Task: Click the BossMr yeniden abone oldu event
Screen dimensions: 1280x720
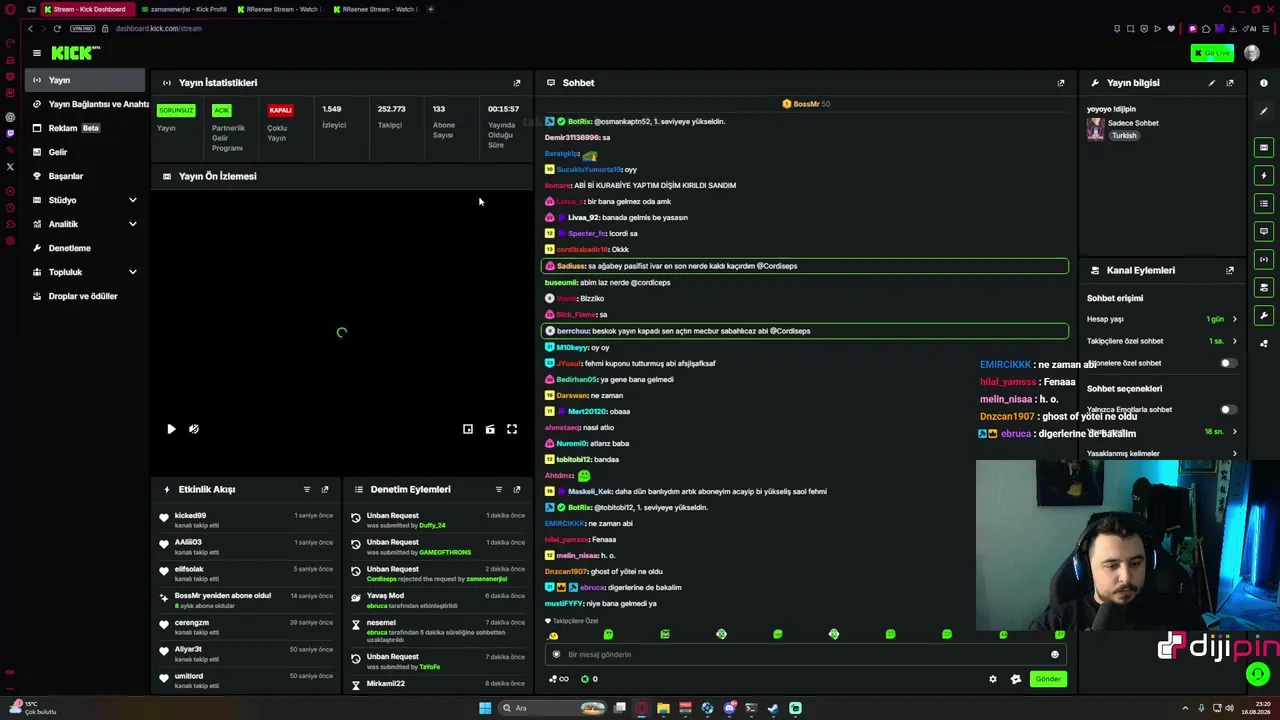Action: (x=245, y=600)
